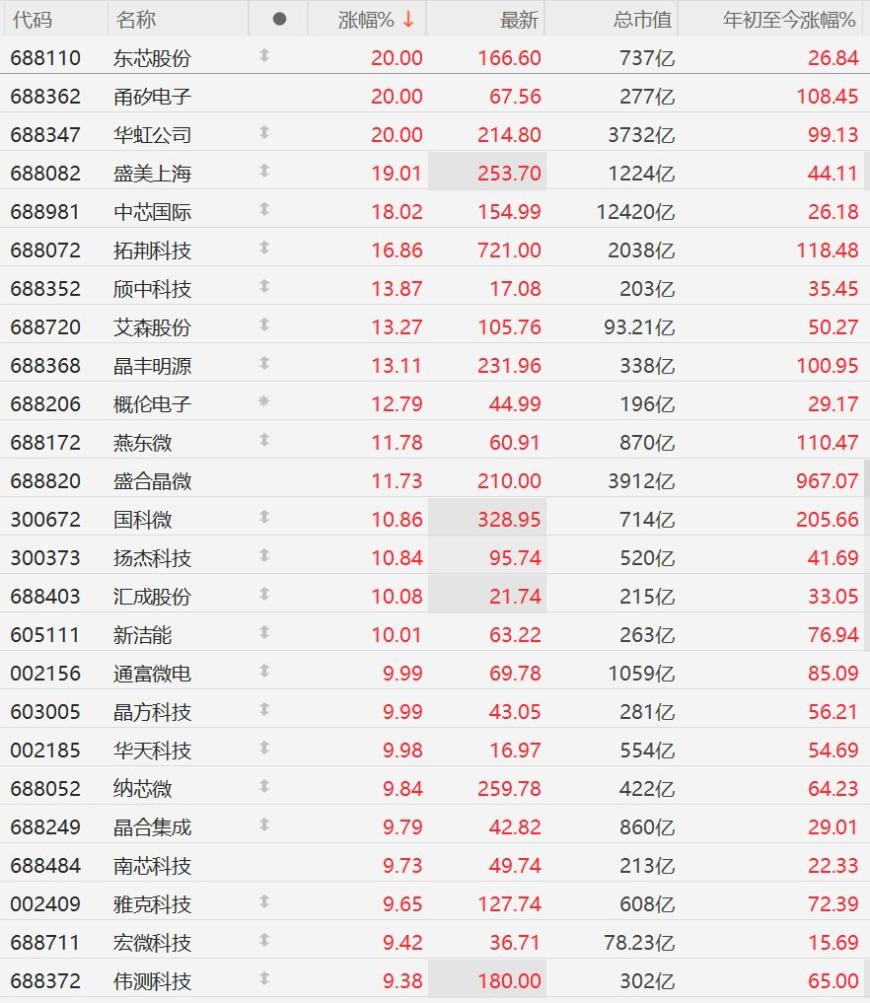Click the arrow marker icon for 拓荆科技
Viewport: 870px width, 1003px height.
coord(264,248)
